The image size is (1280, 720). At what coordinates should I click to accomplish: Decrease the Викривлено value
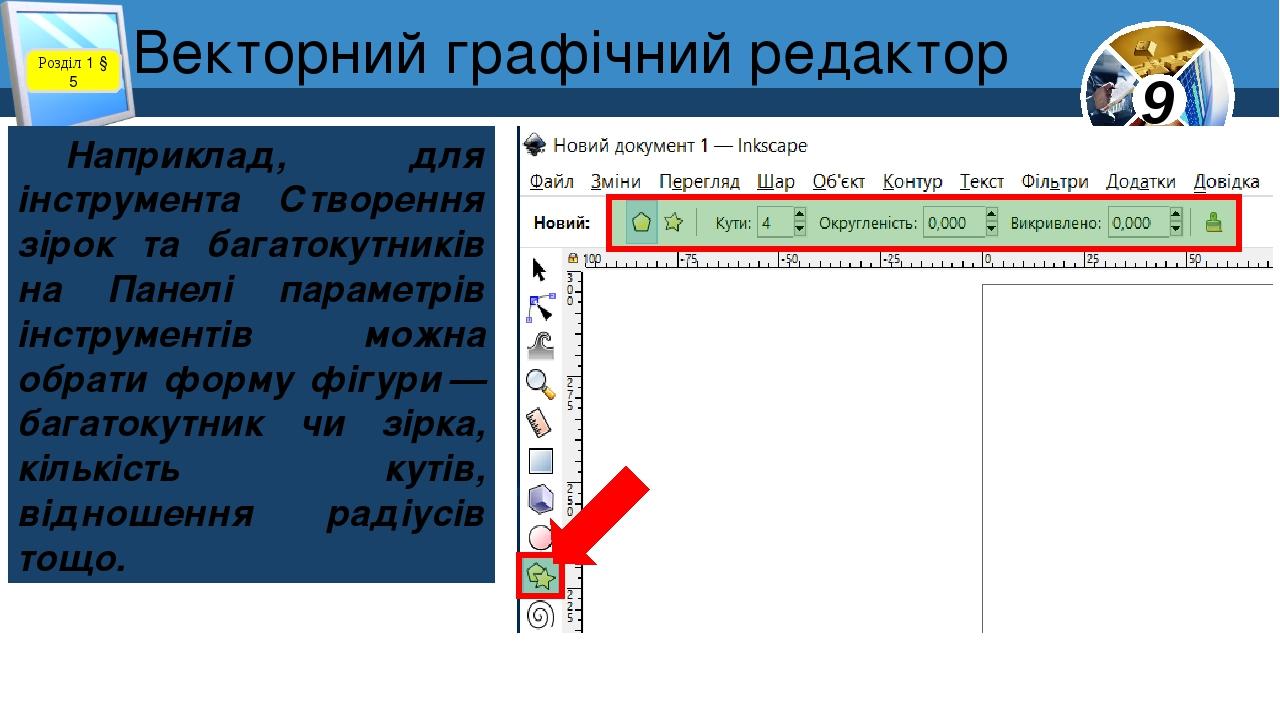(x=1176, y=230)
